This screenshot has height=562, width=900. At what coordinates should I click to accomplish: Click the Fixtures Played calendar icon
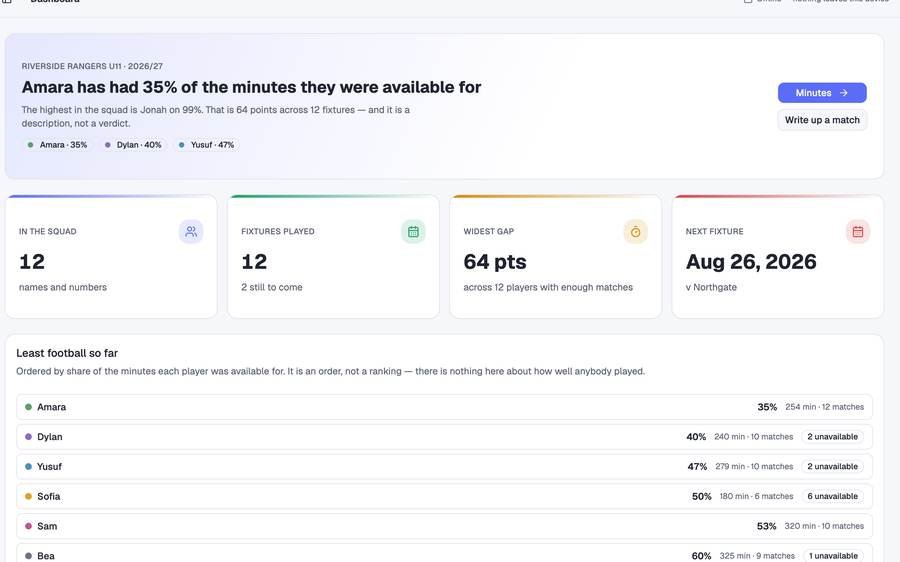click(413, 231)
